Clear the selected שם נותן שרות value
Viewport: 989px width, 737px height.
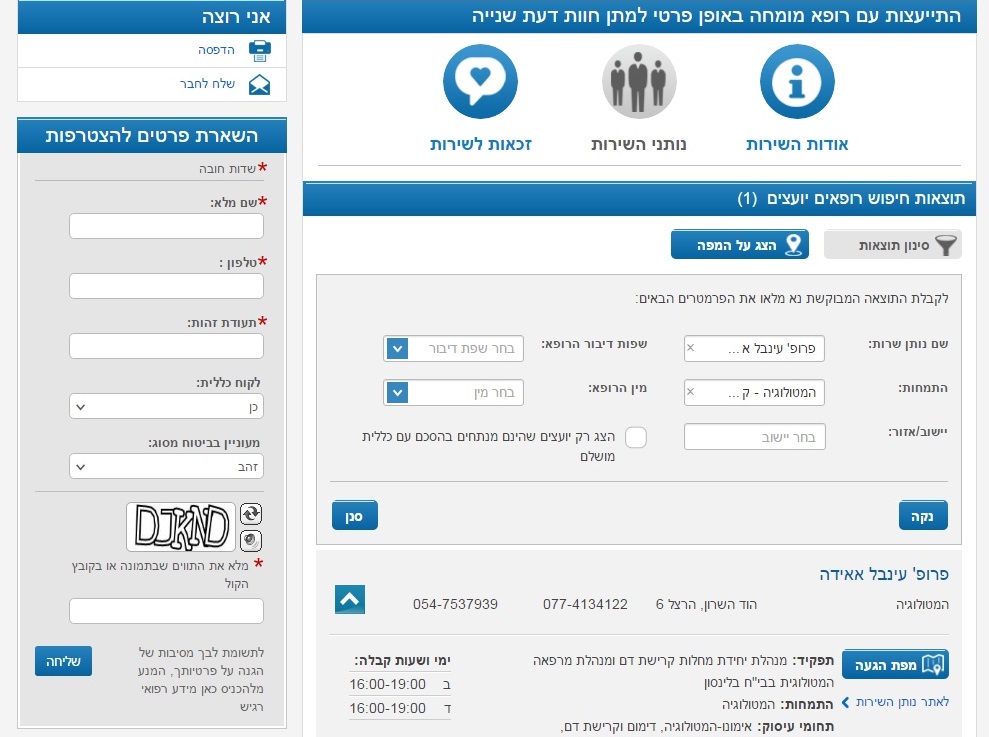690,349
